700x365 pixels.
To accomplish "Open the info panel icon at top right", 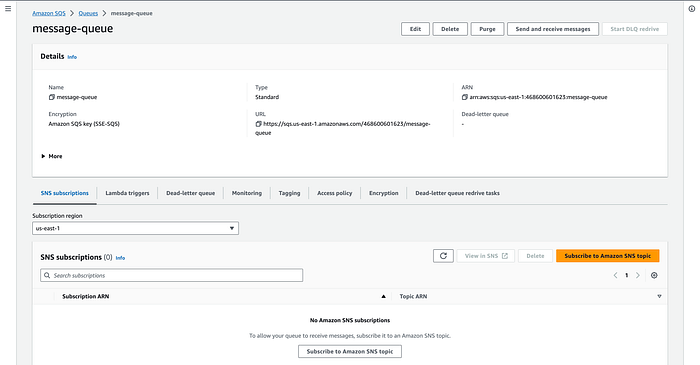I will point(692,8).
